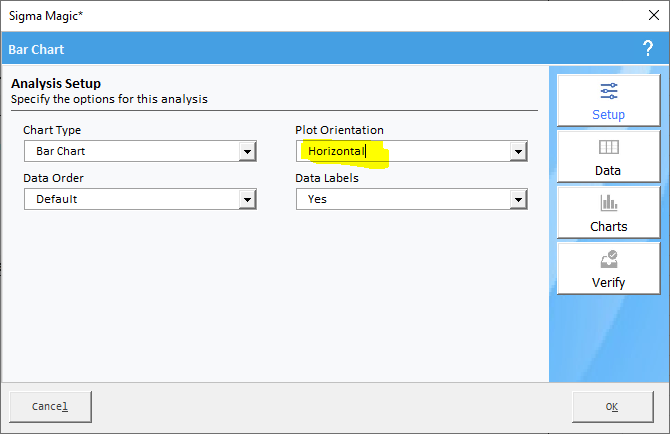Expand the Data Order dropdown arrow

point(247,199)
